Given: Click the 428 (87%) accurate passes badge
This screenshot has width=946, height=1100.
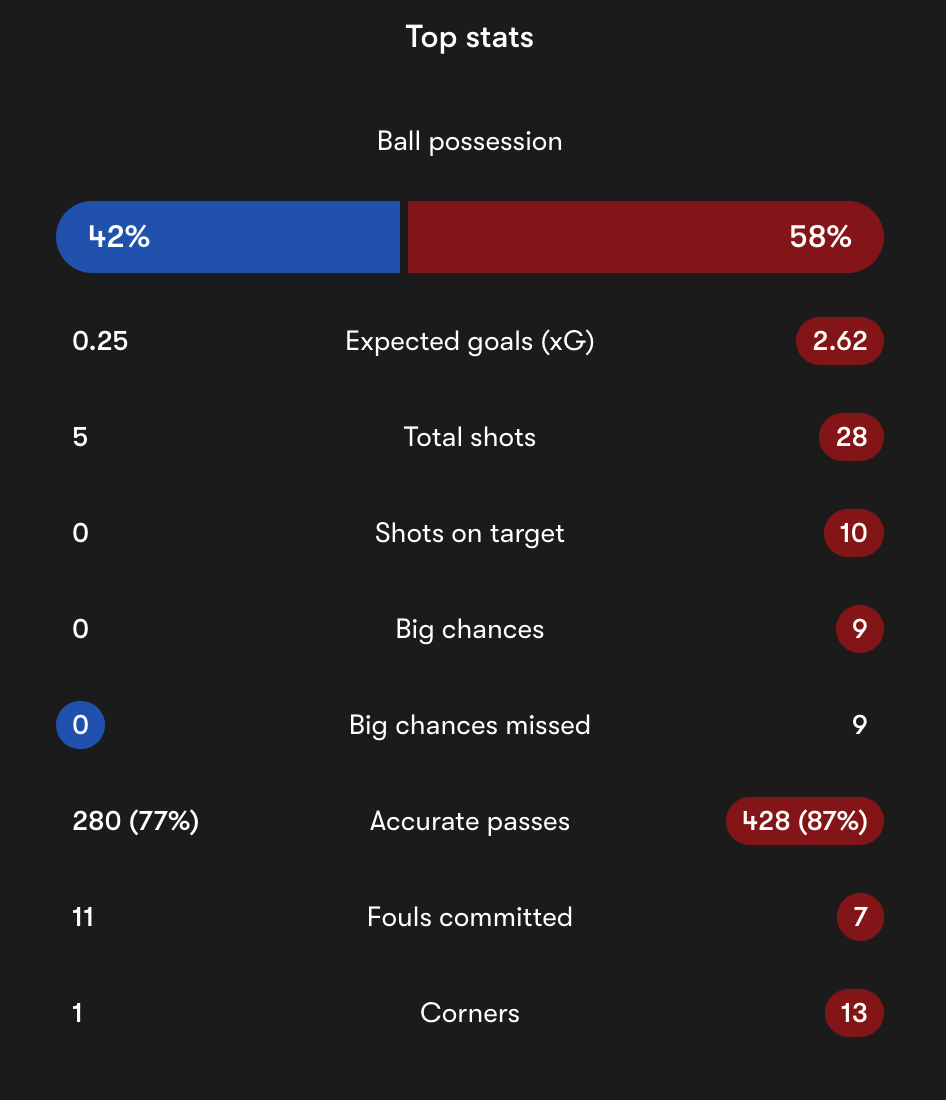Looking at the screenshot, I should [805, 821].
